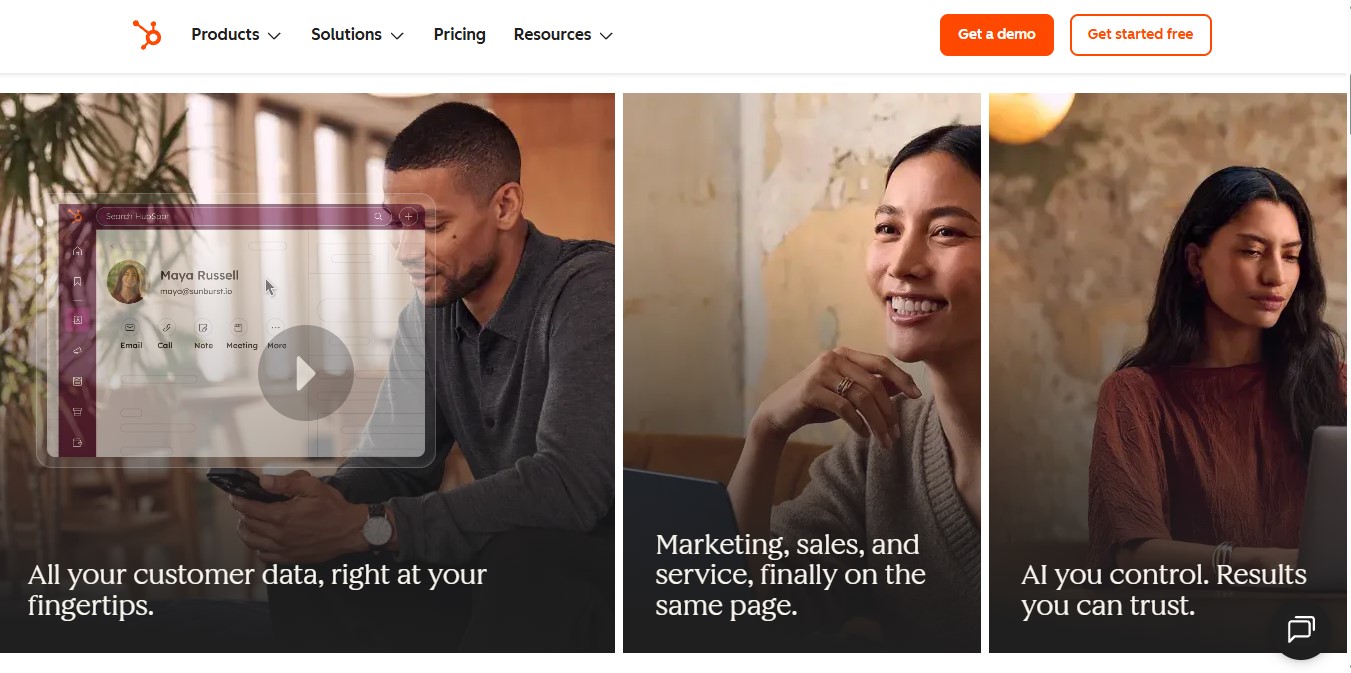This screenshot has width=1351, height=673.
Task: Open the Marketing, sales, and service card
Action: pyautogui.click(x=802, y=373)
